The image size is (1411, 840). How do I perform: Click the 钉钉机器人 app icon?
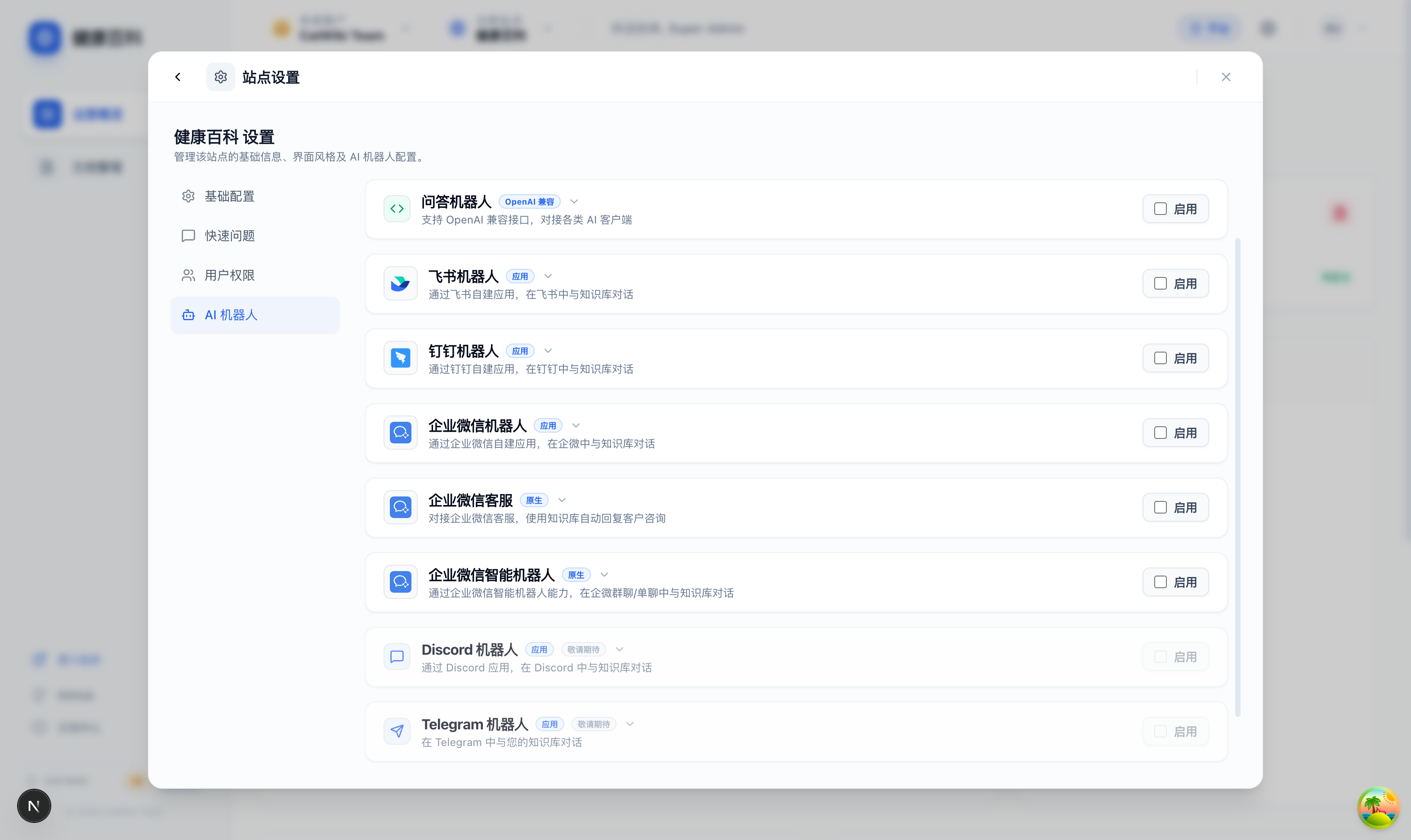tap(400, 358)
